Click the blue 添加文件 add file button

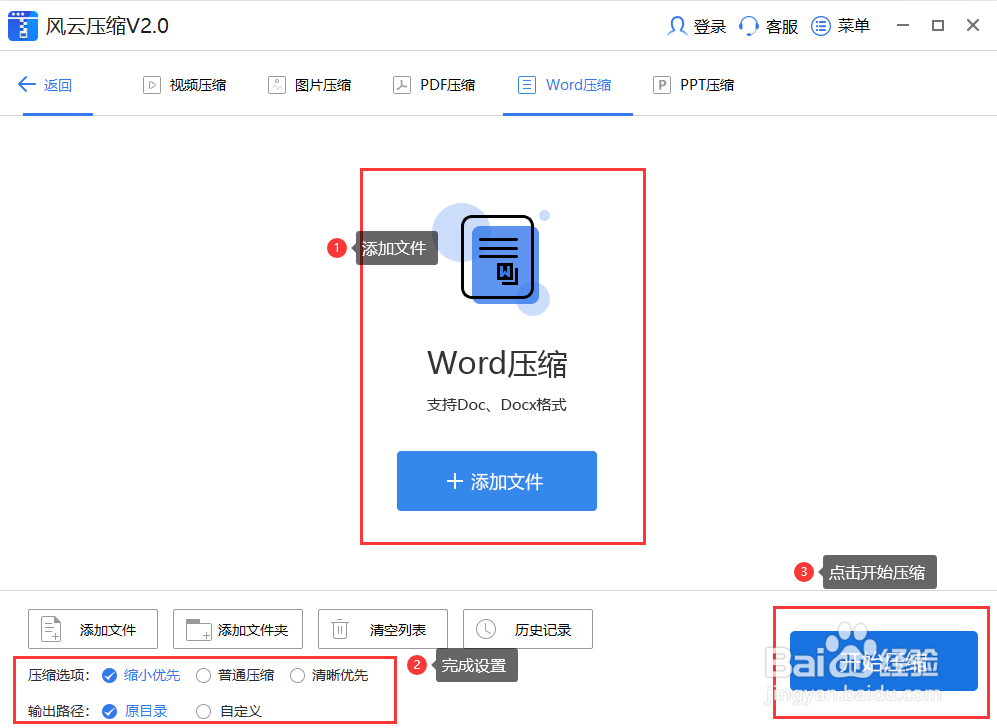[497, 481]
